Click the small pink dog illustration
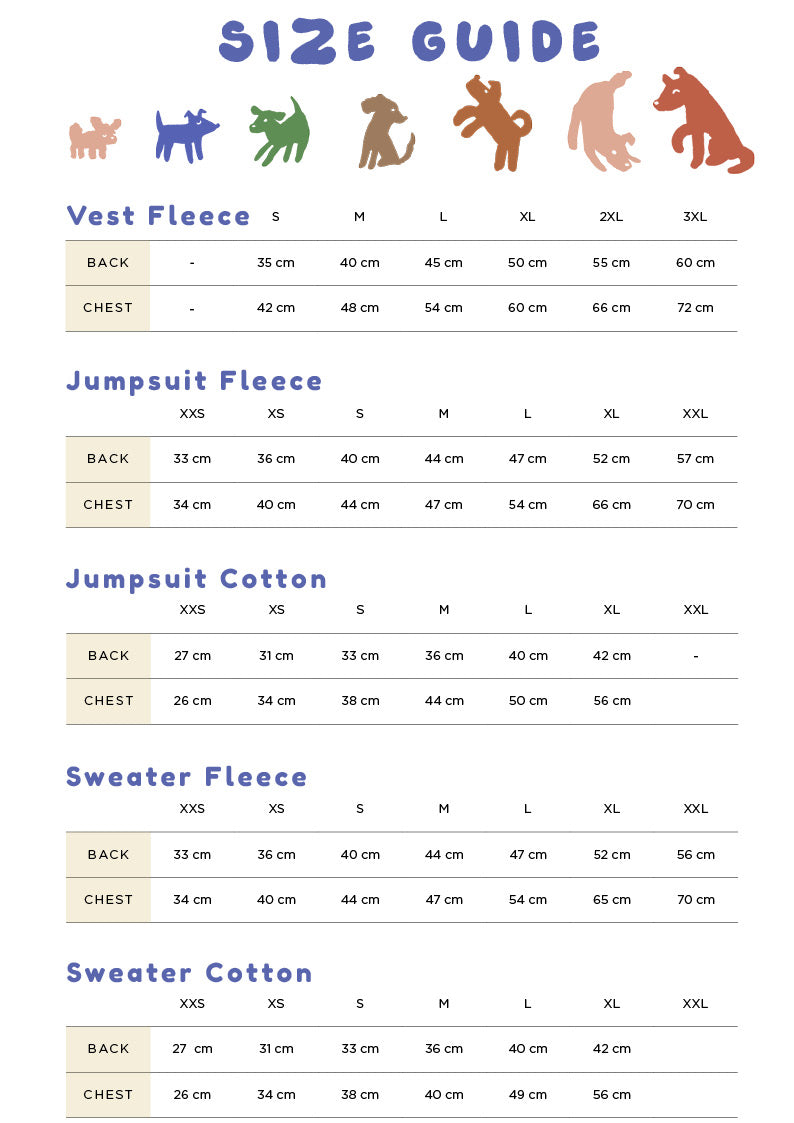Screen dimensions: 794x1123 [x=94, y=138]
